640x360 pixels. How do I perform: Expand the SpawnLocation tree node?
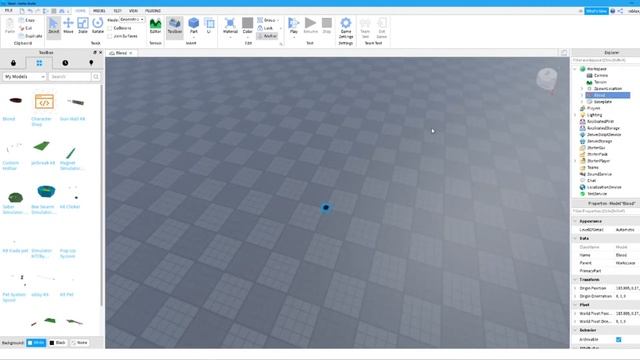point(582,89)
